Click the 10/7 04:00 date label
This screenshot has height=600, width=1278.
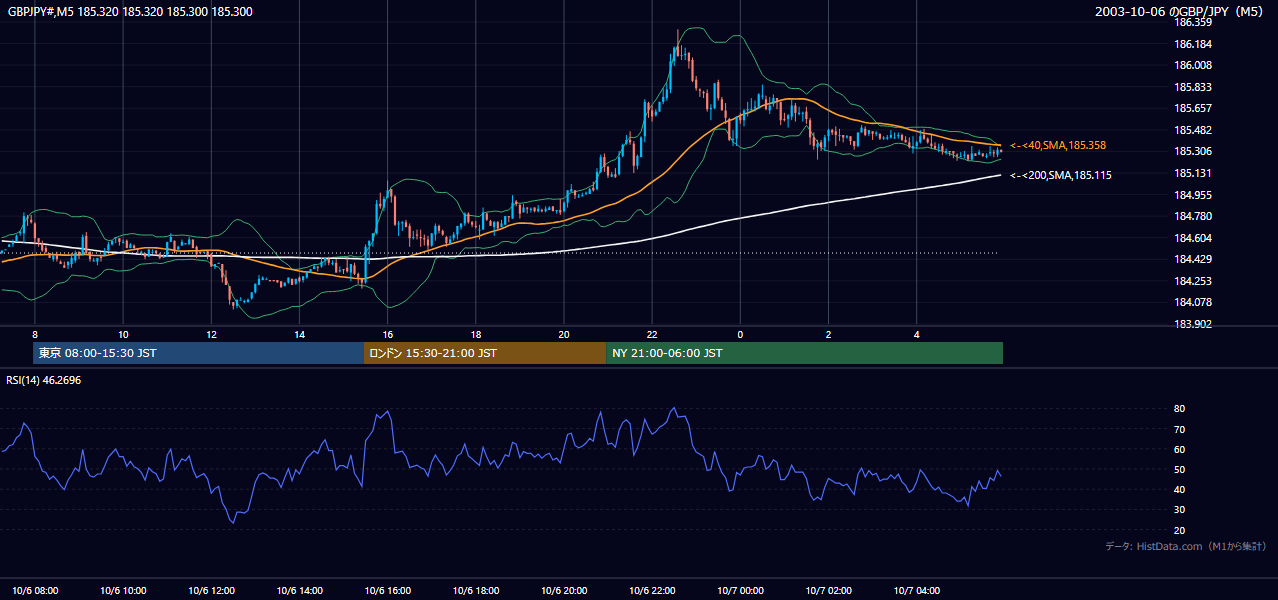click(916, 591)
